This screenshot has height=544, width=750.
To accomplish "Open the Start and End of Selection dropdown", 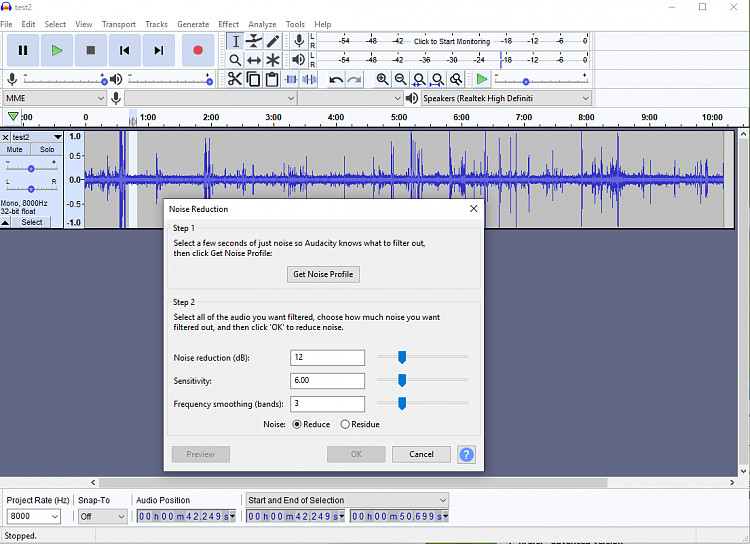I will coord(347,500).
